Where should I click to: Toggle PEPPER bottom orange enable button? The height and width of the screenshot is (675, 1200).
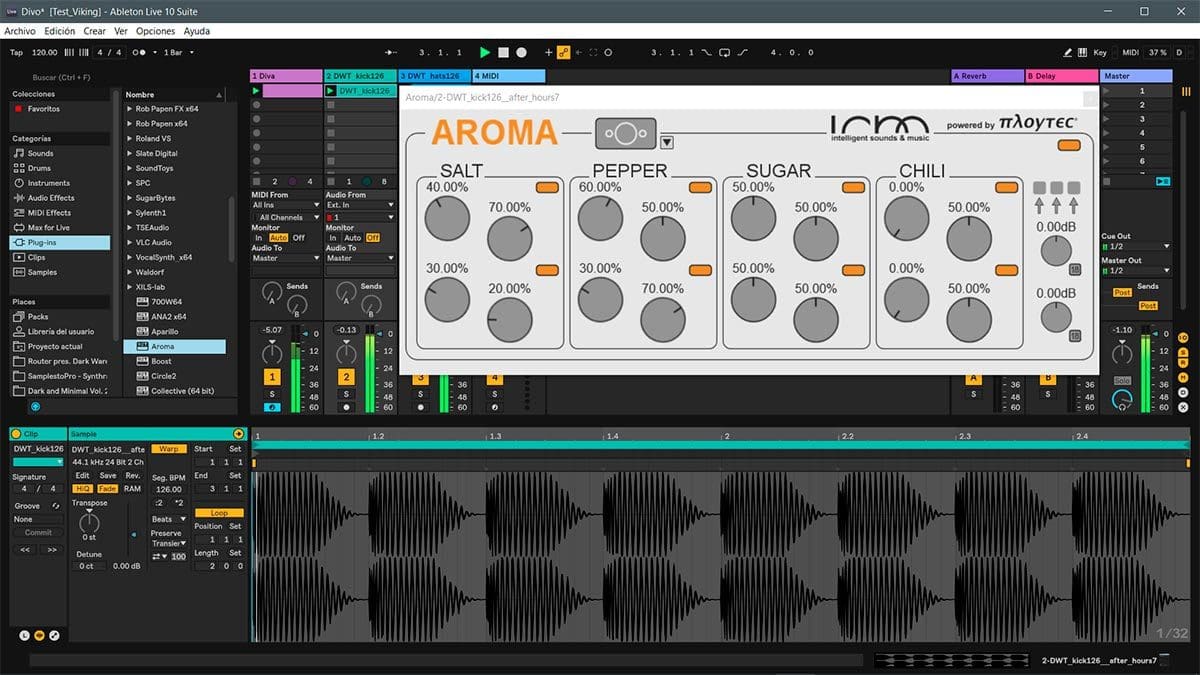click(700, 270)
